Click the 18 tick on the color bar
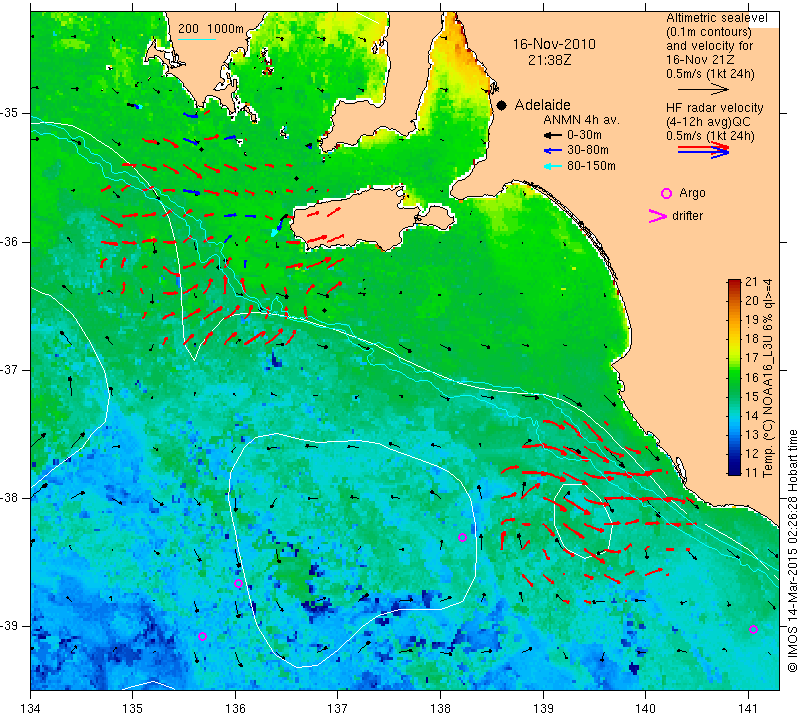Viewport: 800px width, 720px height. click(751, 339)
